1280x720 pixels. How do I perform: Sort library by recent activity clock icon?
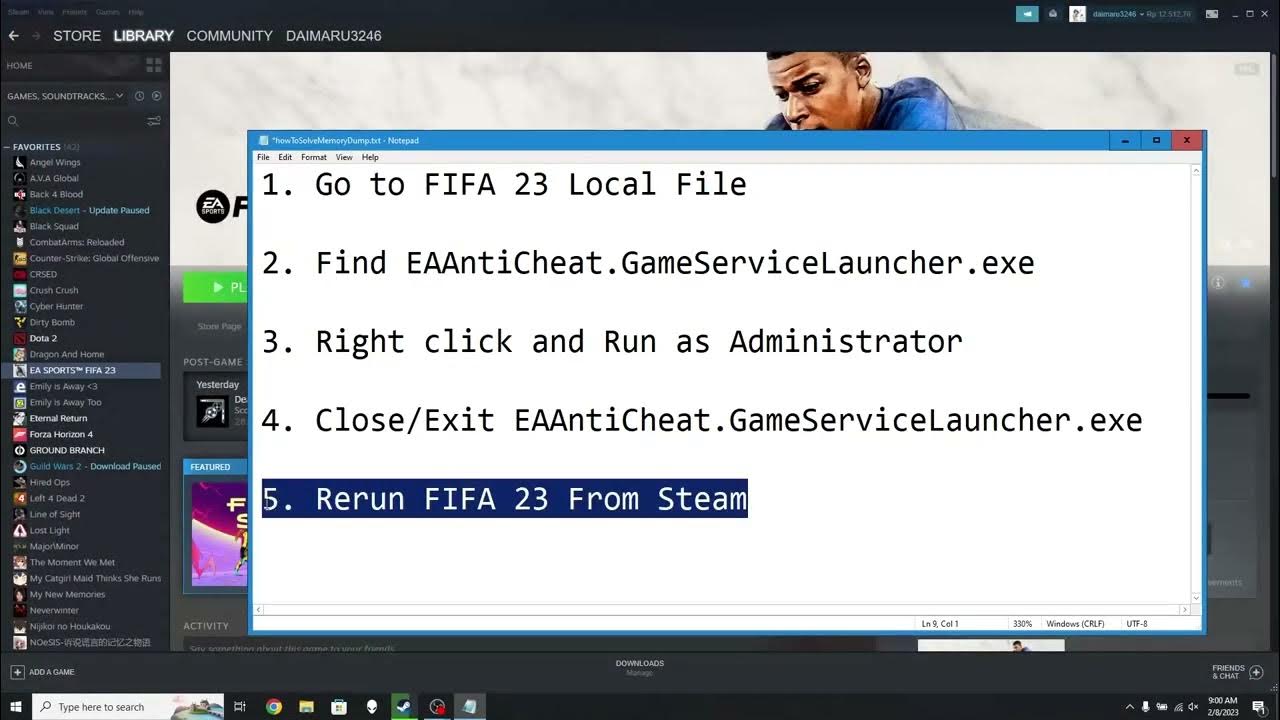click(x=140, y=96)
